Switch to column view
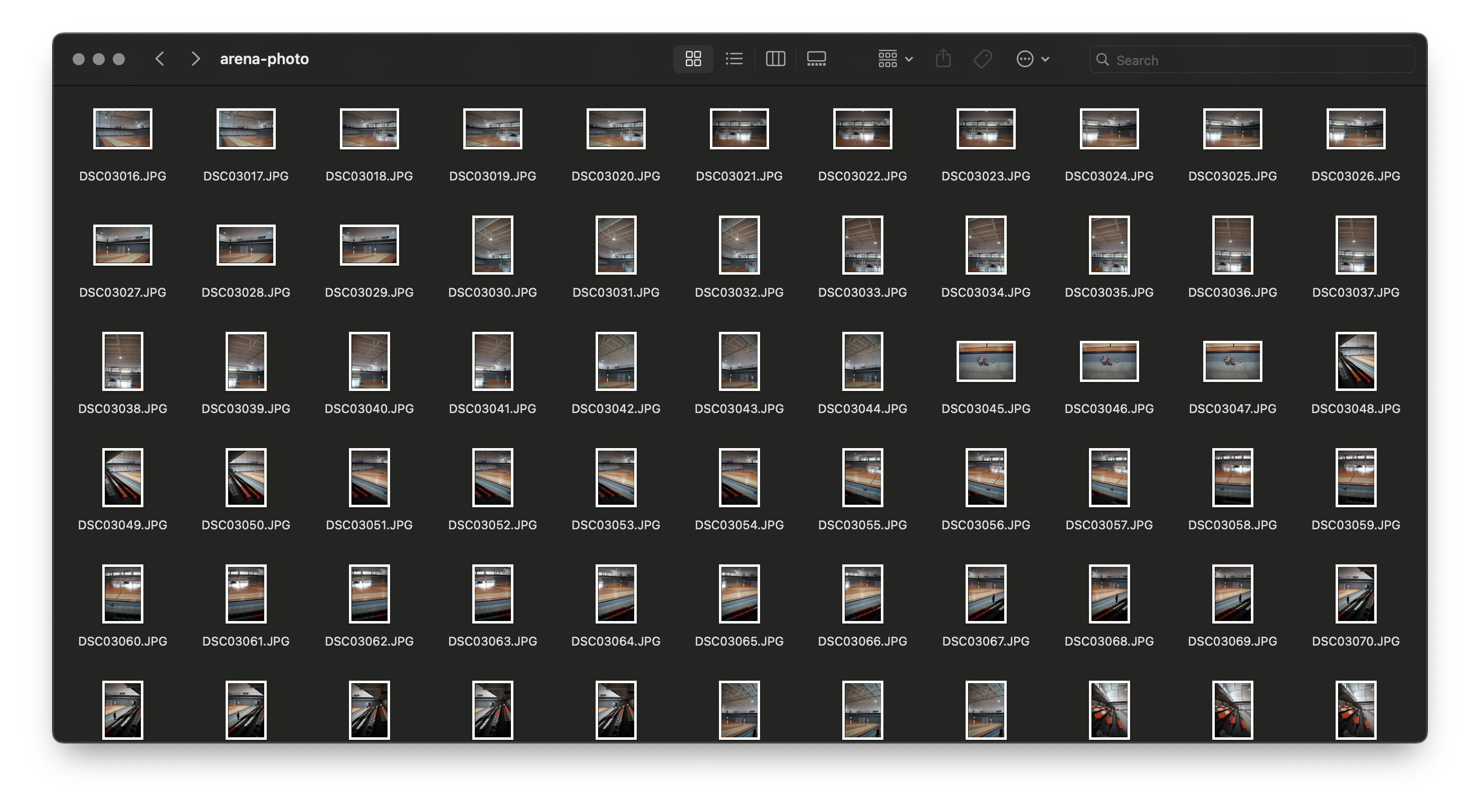 (775, 59)
